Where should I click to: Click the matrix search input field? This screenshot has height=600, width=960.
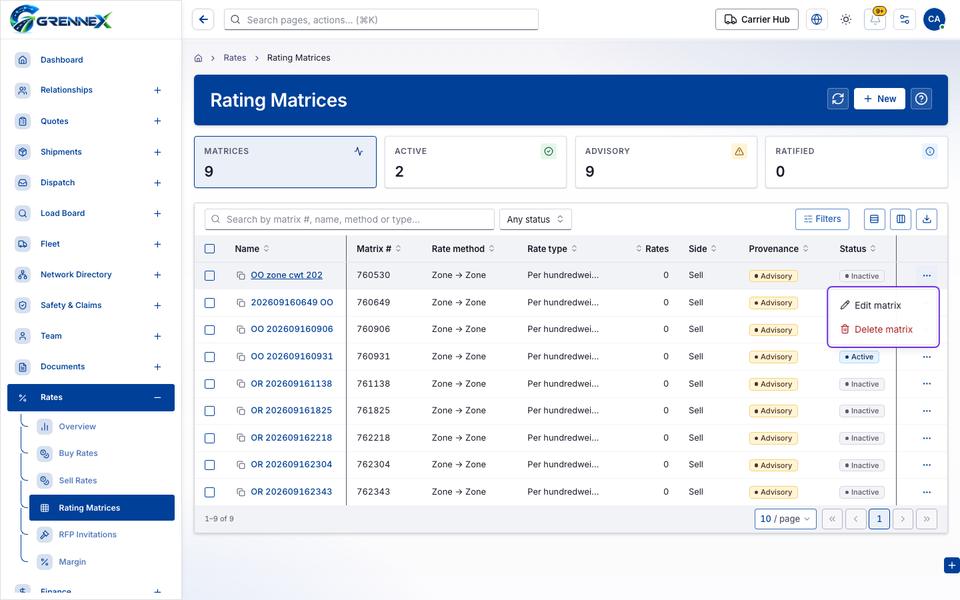point(349,219)
